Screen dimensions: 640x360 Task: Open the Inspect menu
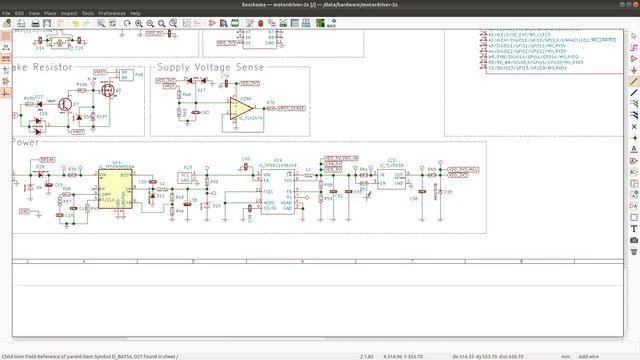(69, 13)
